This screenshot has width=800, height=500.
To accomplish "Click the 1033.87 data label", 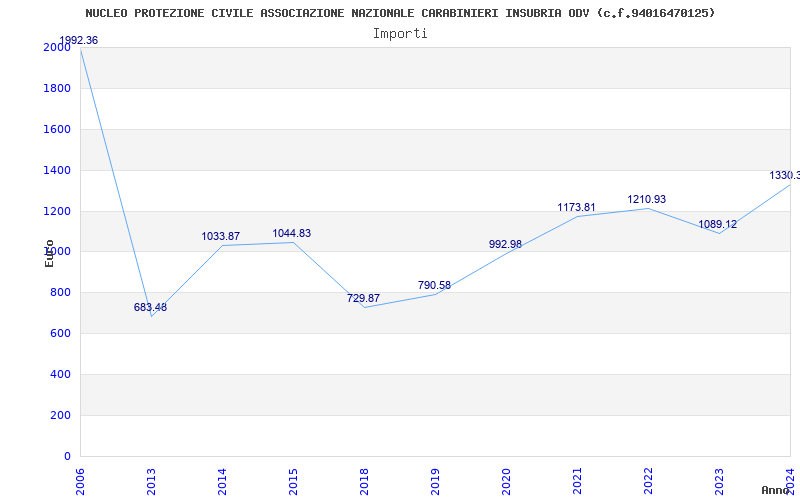I will 220,237.
